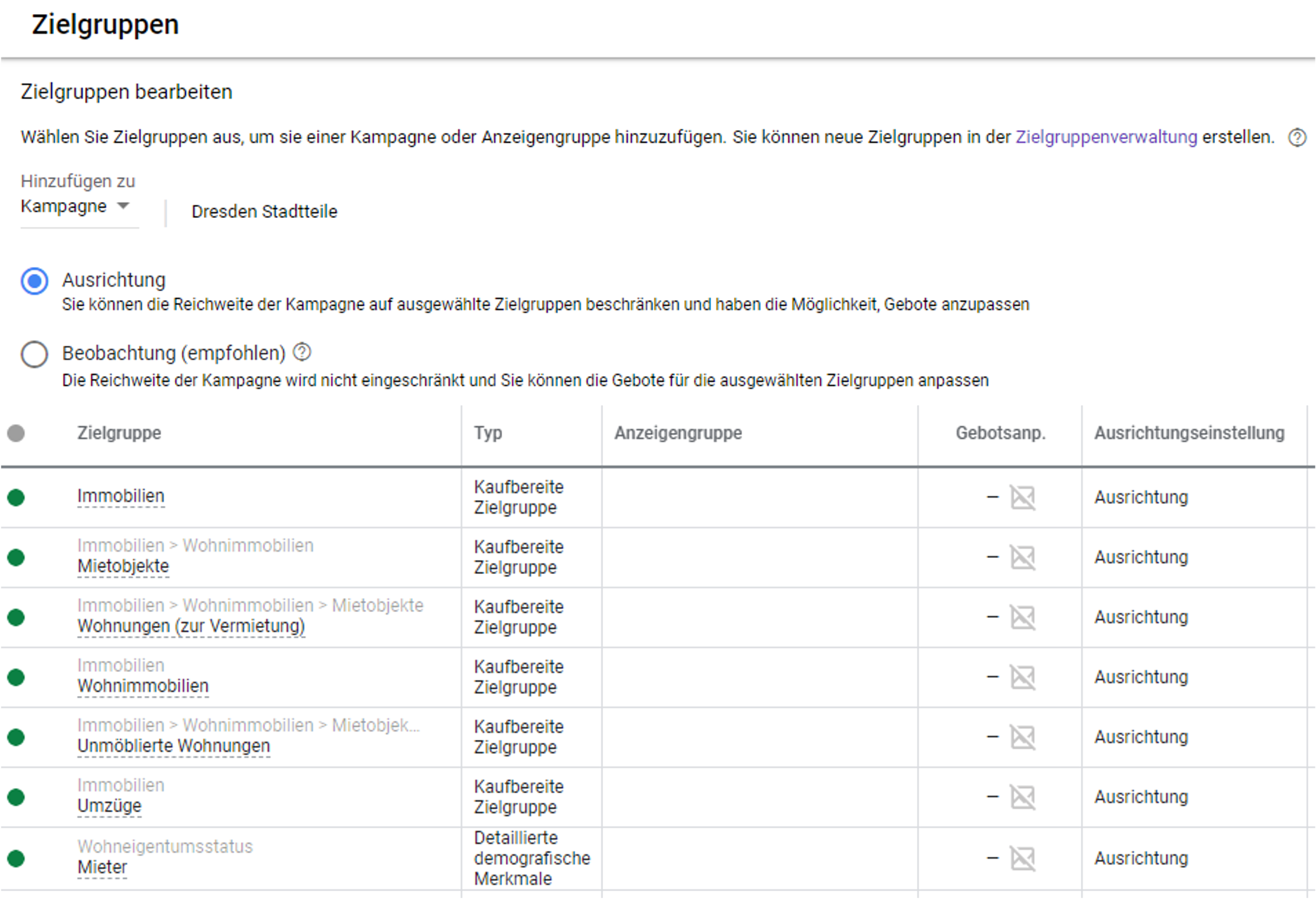The width and height of the screenshot is (1316, 900).
Task: Click Ausrichtung setting in Wohnimmobilien row
Action: coord(1141,678)
